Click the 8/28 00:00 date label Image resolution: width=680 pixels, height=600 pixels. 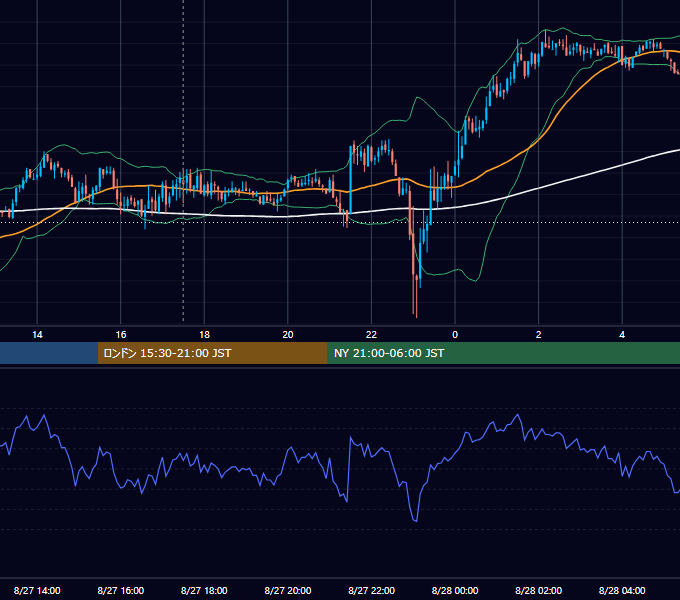point(455,590)
